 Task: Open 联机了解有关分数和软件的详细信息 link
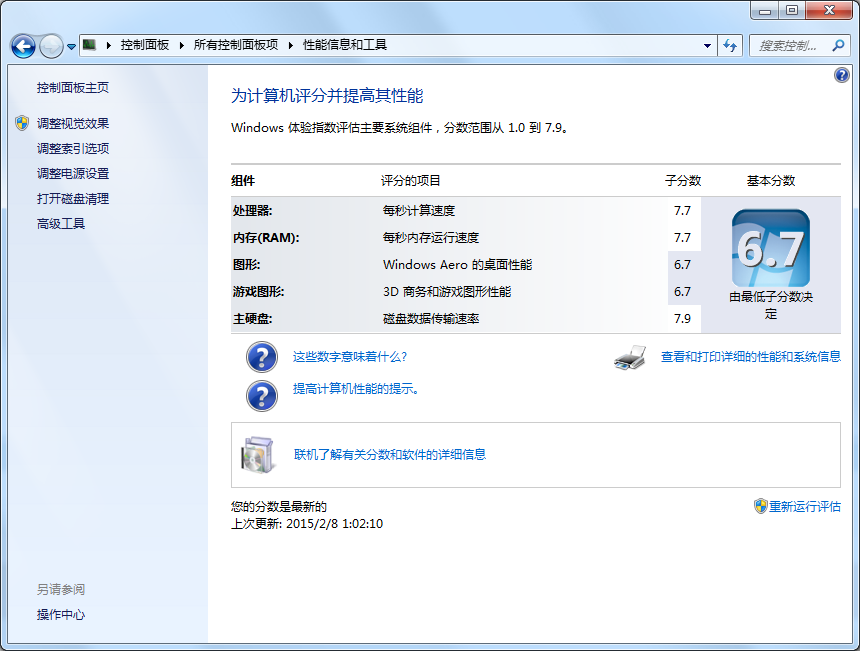point(390,455)
